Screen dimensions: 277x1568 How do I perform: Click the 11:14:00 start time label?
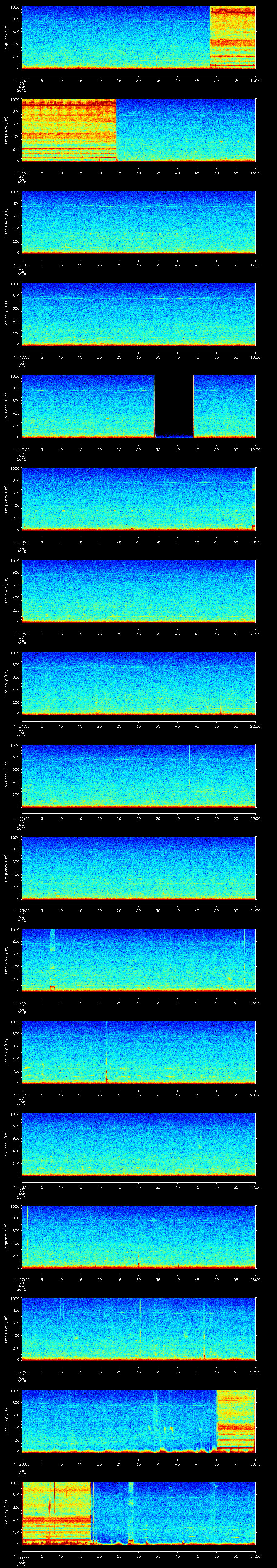pyautogui.click(x=21, y=80)
